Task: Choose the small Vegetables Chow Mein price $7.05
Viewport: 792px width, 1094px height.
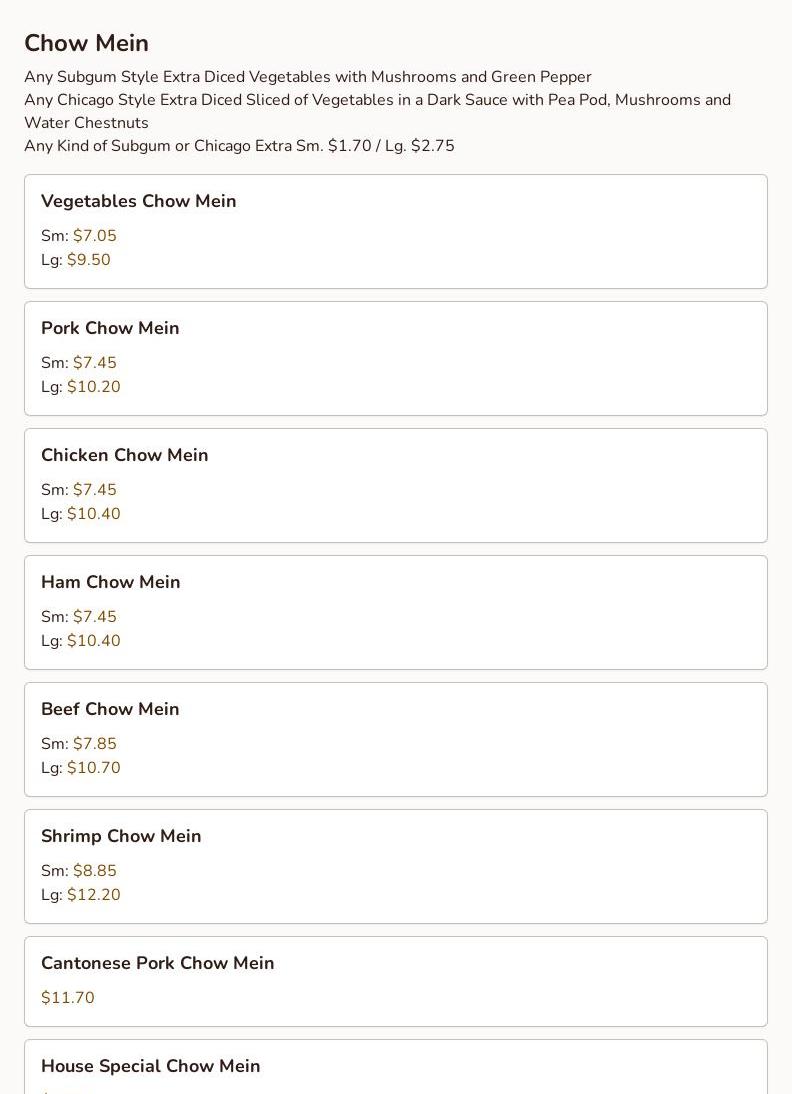Action: 95,236
